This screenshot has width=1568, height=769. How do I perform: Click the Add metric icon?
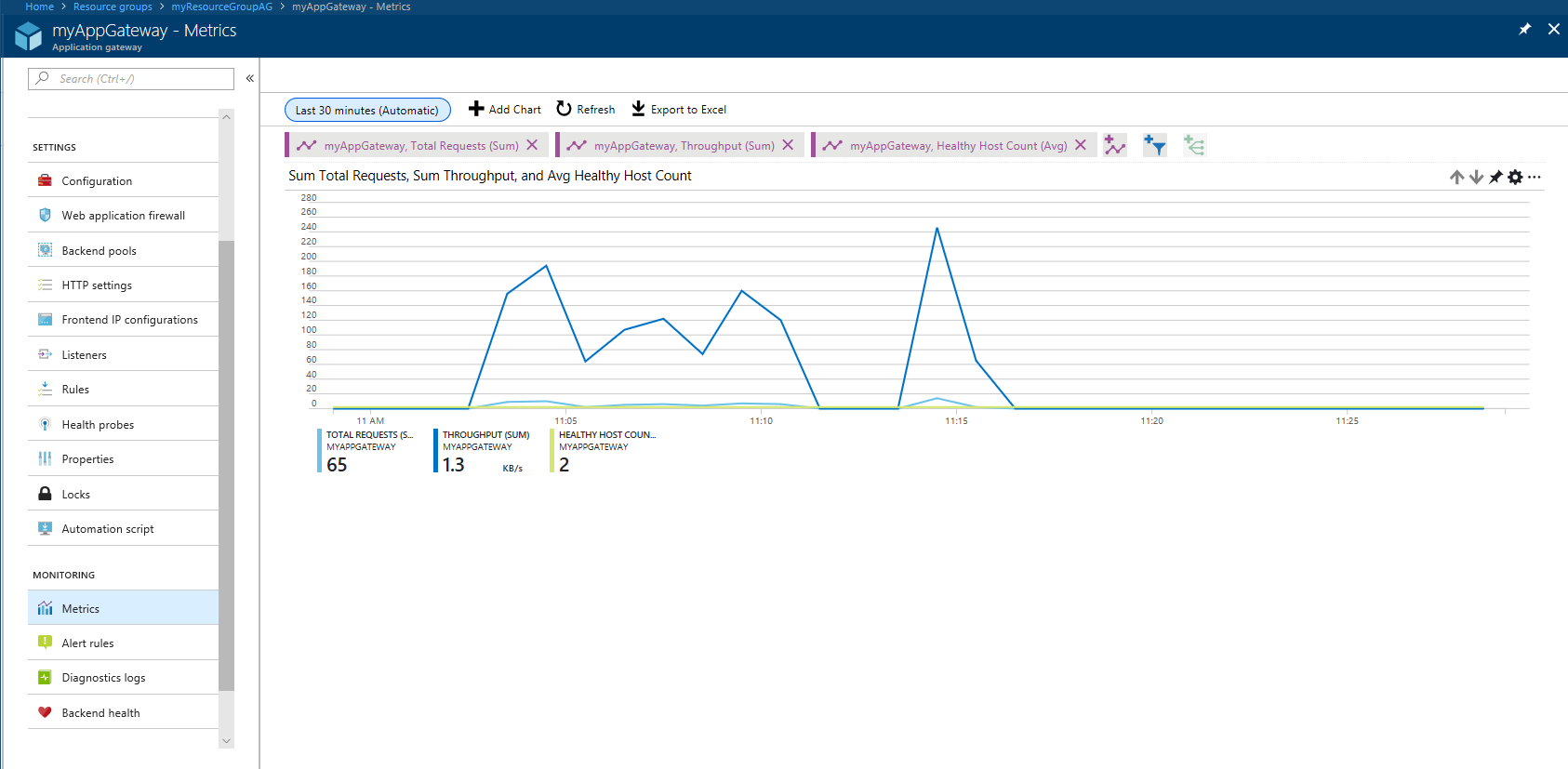tap(1114, 145)
